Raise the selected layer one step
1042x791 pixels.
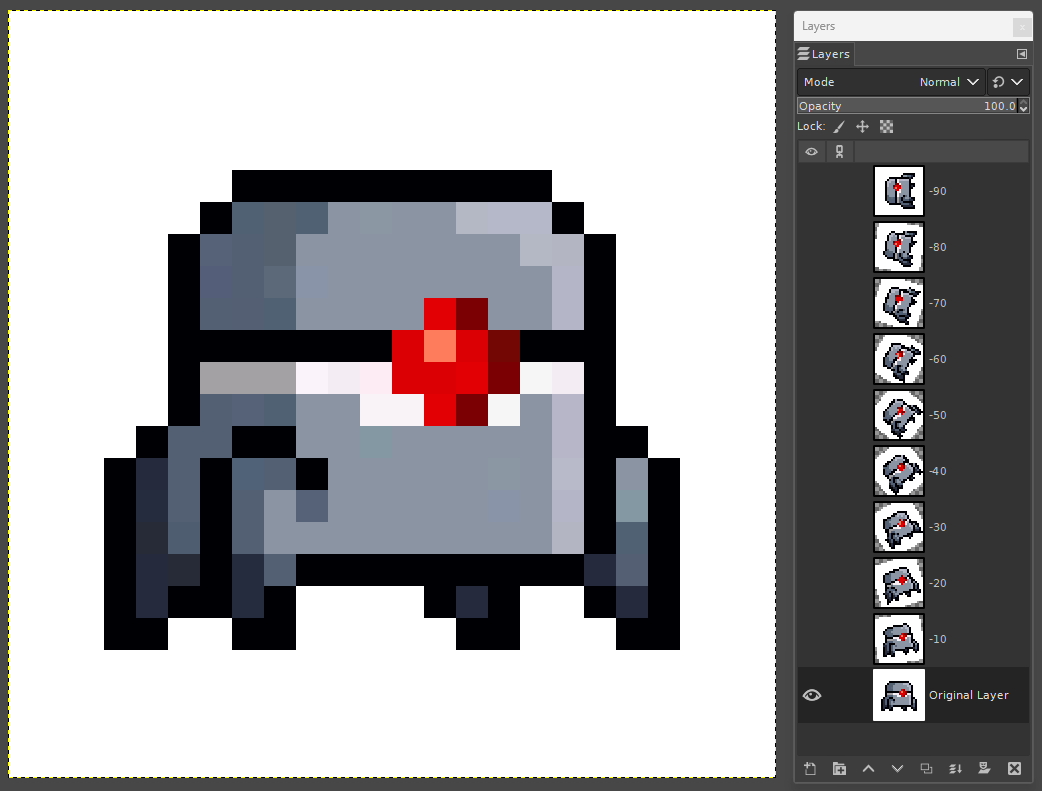869,768
